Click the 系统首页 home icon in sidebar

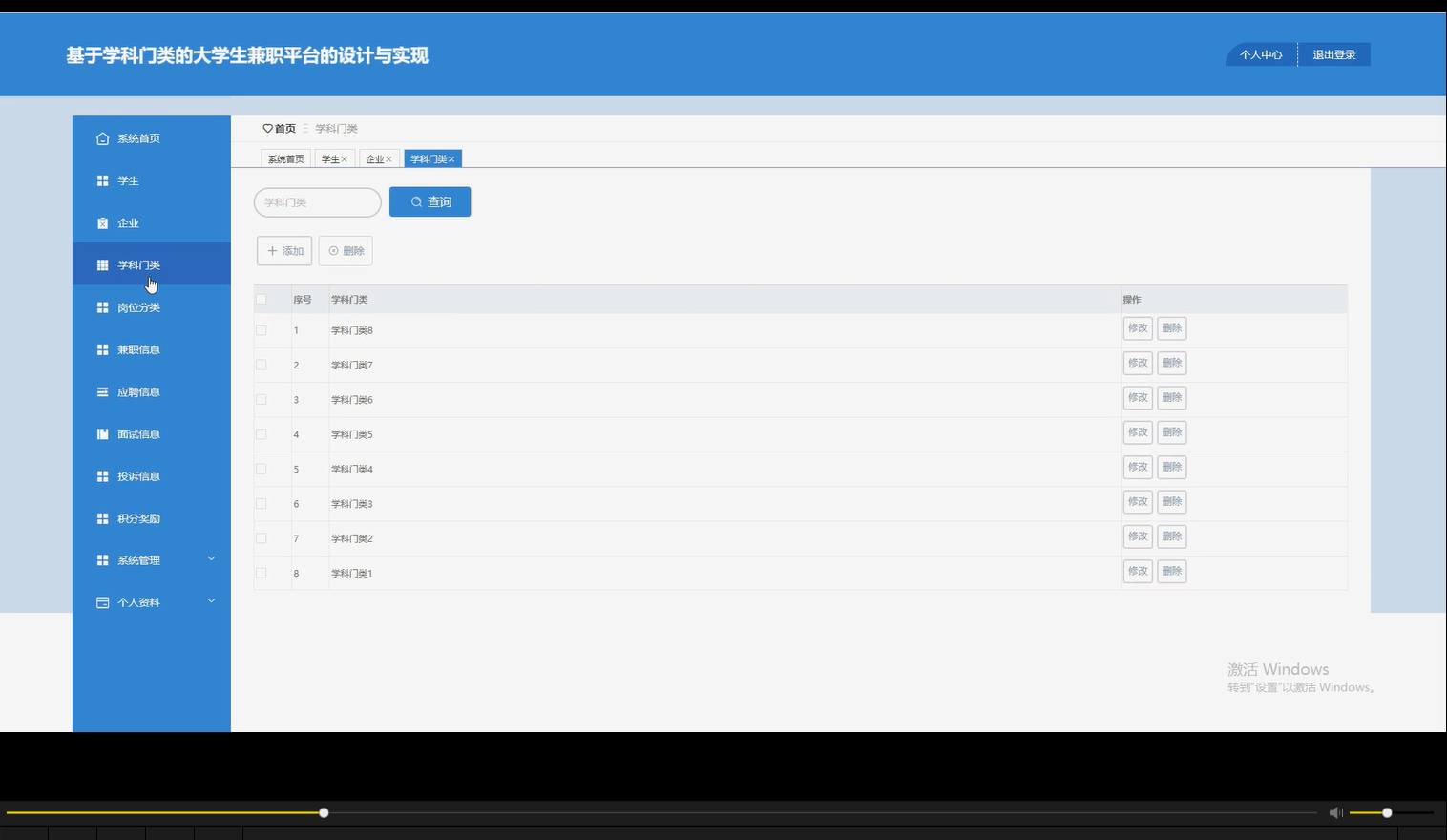102,138
